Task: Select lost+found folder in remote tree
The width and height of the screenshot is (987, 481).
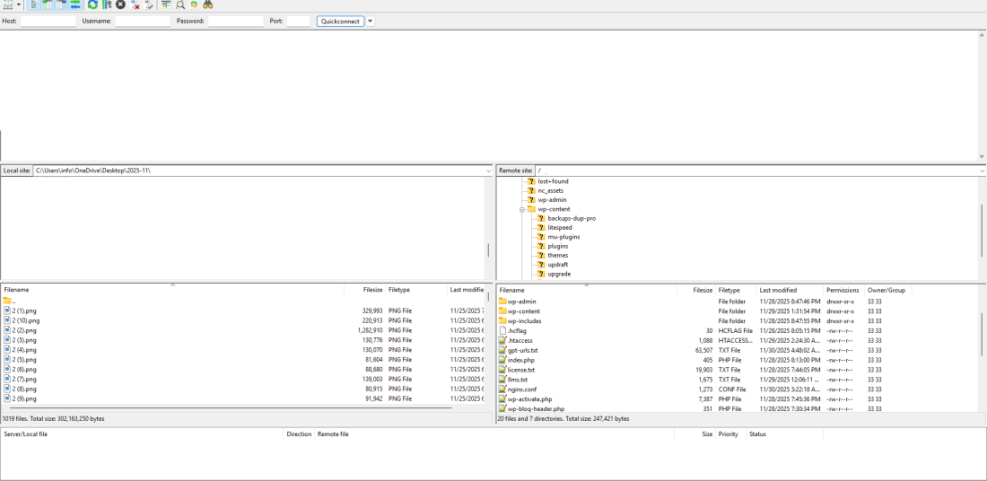Action: [x=553, y=181]
